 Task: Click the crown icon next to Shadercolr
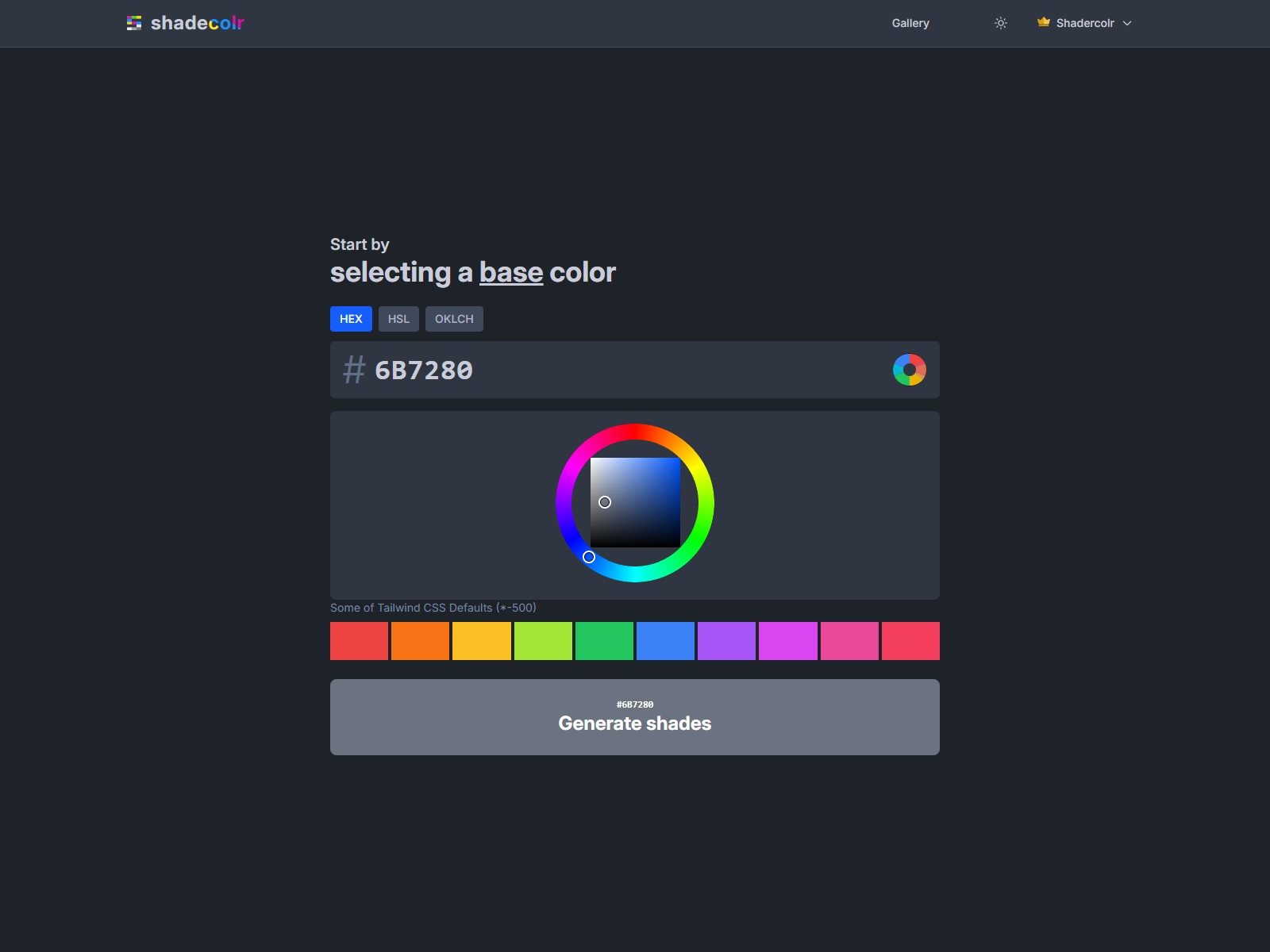1042,23
